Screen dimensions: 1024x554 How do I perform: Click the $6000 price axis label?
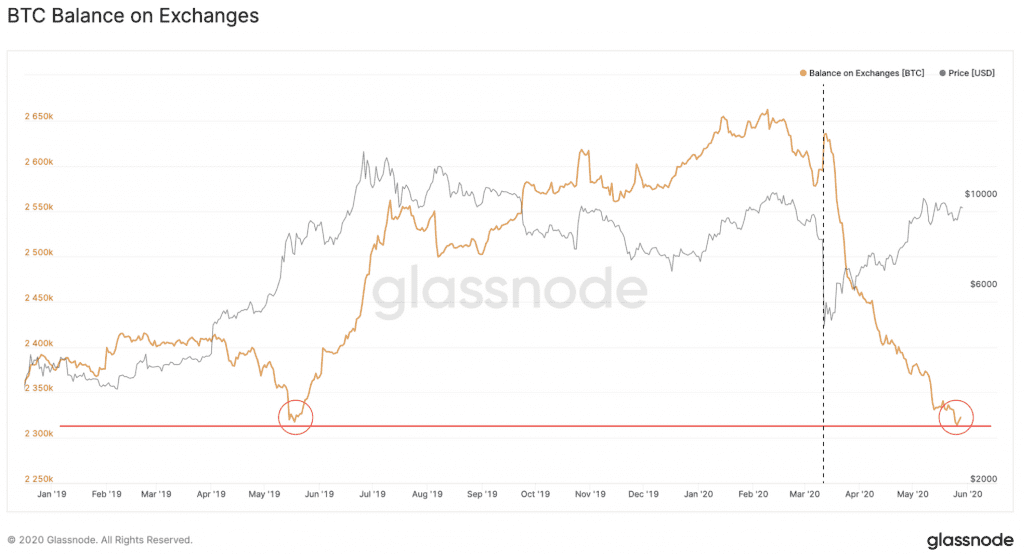pyautogui.click(x=983, y=285)
